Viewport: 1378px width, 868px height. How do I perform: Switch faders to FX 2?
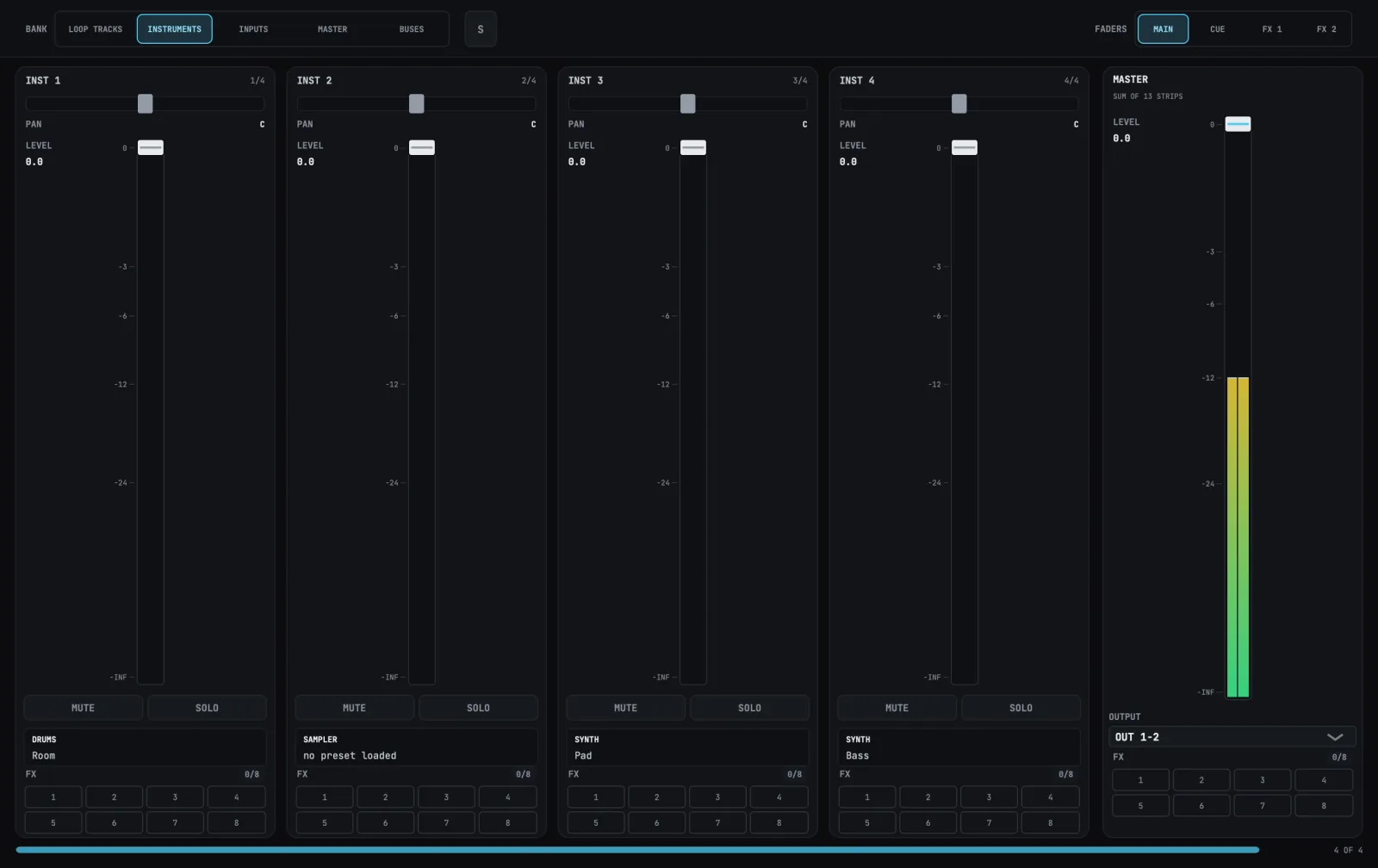(x=1326, y=29)
